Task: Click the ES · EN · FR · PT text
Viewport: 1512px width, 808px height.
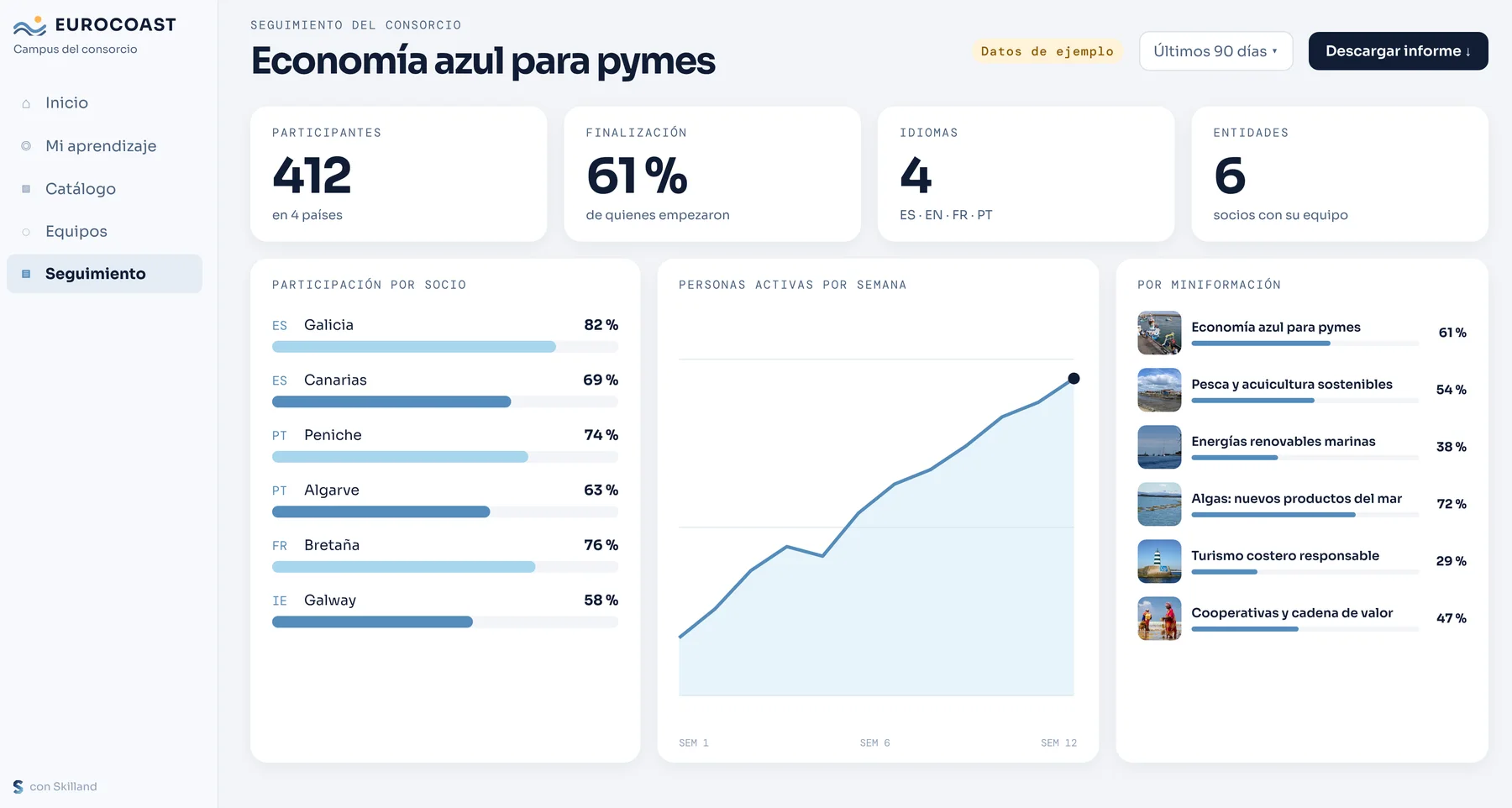Action: point(946,215)
